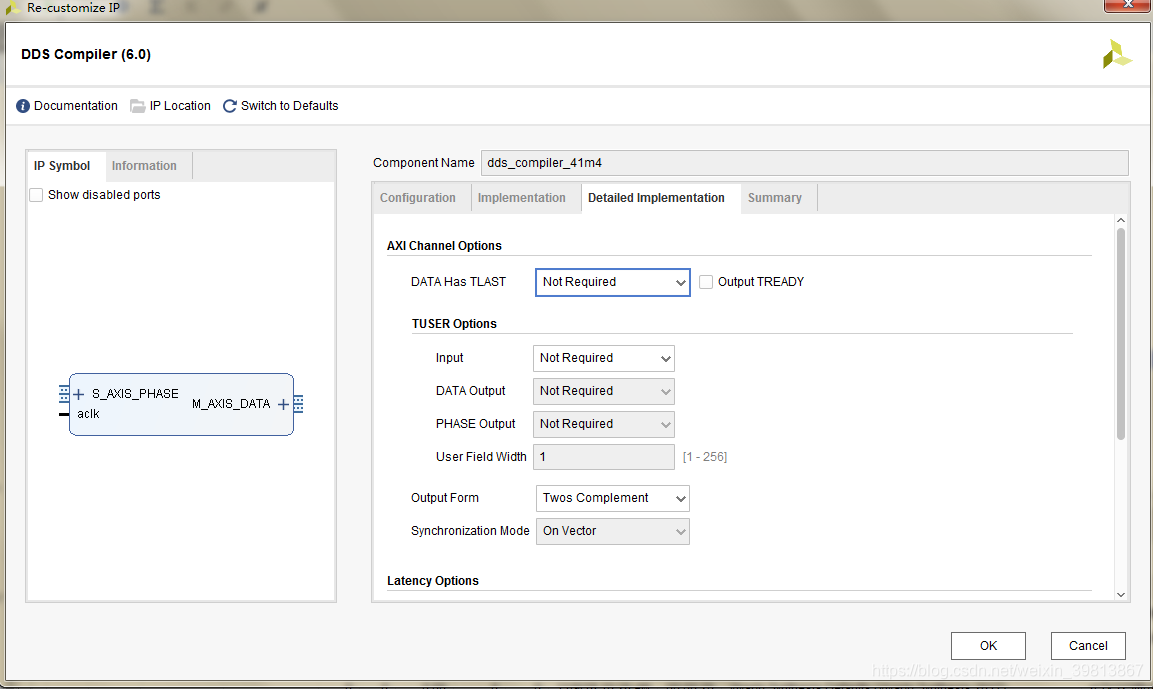Switch to the Implementation tab

pyautogui.click(x=521, y=198)
